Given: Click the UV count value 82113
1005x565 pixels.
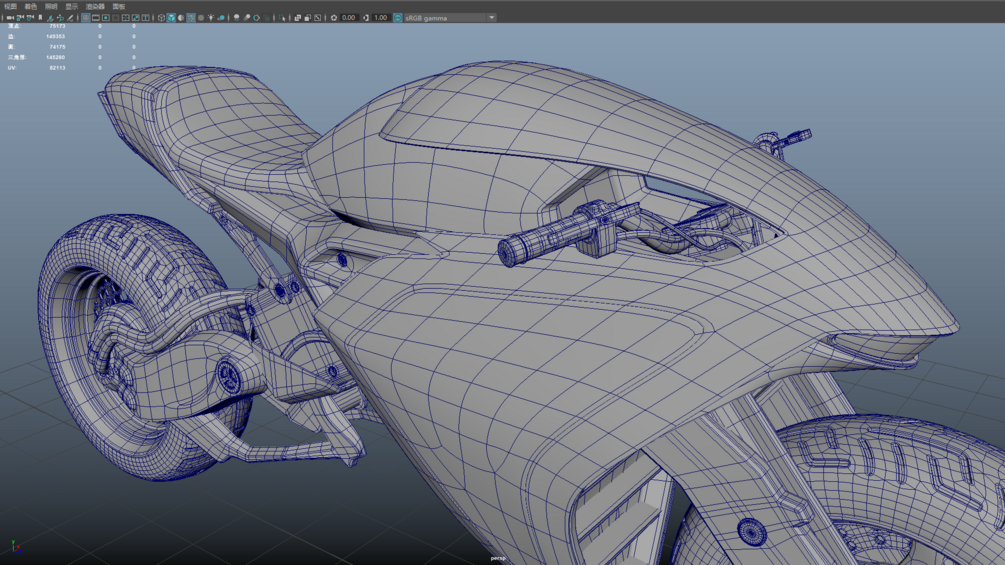Looking at the screenshot, I should coord(57,67).
